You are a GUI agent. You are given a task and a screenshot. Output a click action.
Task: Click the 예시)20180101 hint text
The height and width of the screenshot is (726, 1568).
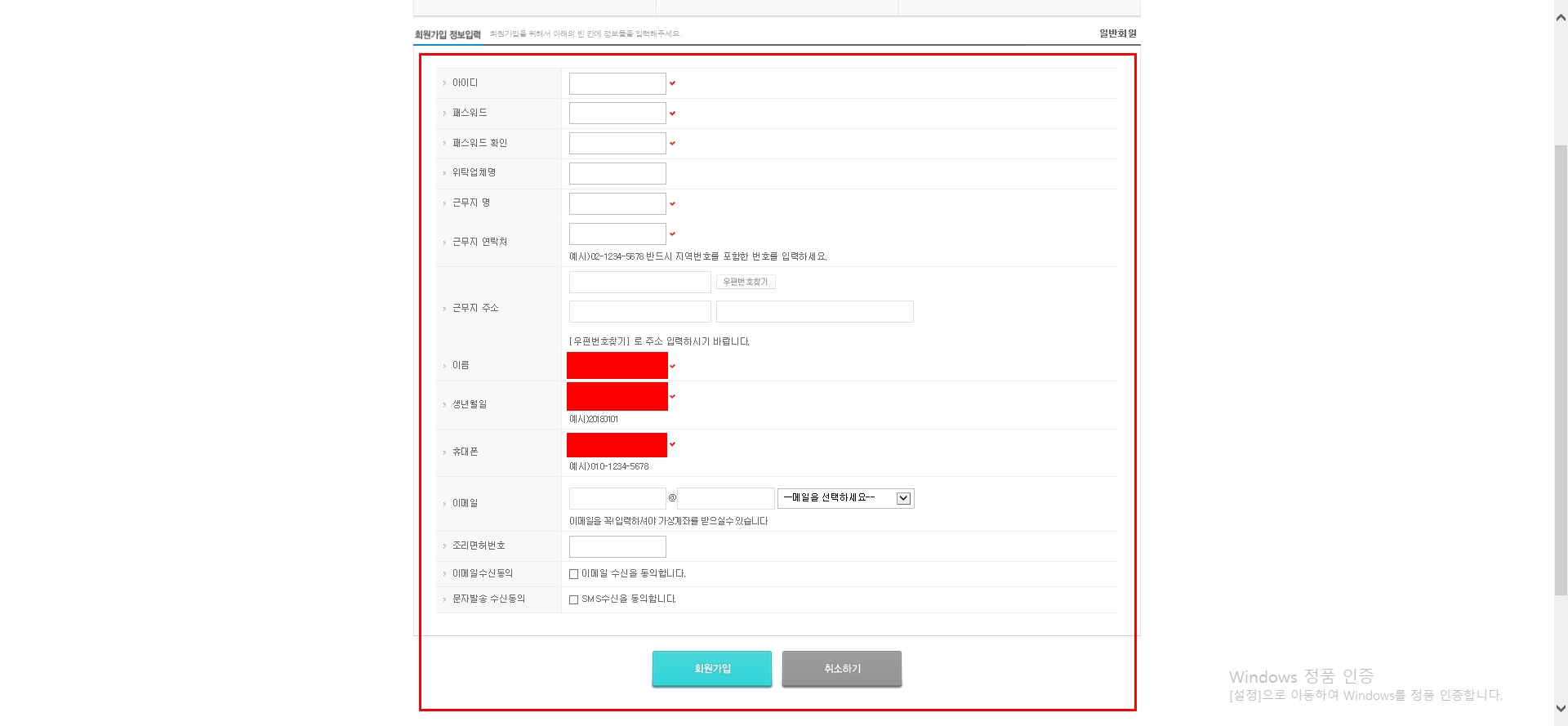coord(594,419)
